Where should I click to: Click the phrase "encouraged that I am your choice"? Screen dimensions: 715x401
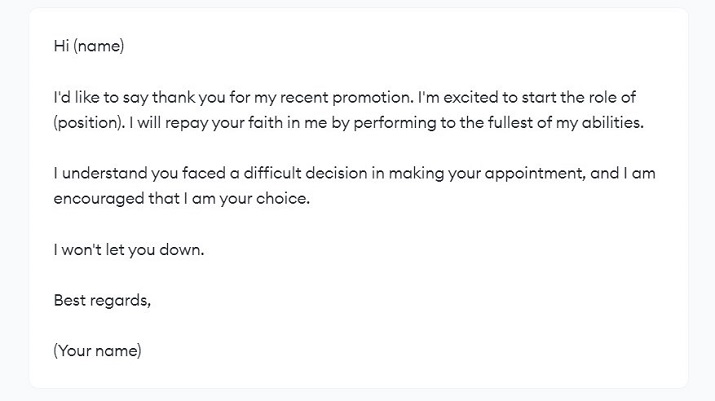pos(183,199)
